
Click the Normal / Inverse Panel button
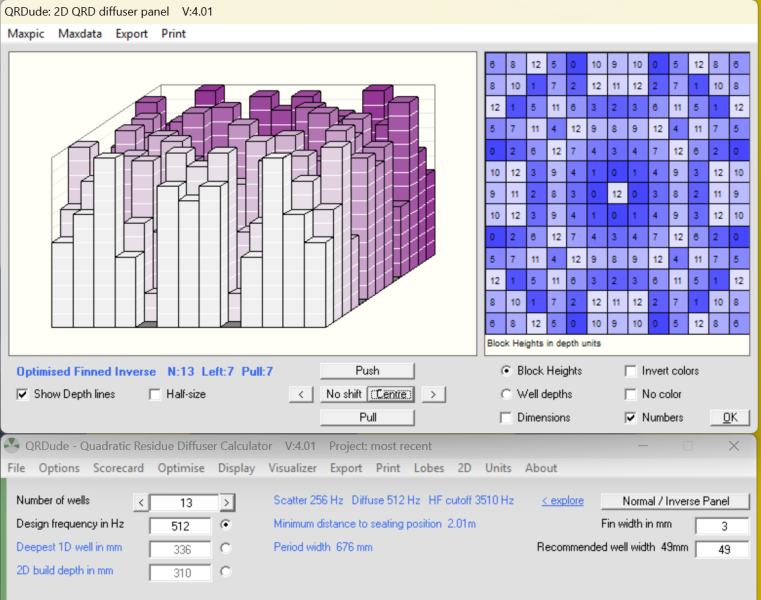tap(675, 501)
